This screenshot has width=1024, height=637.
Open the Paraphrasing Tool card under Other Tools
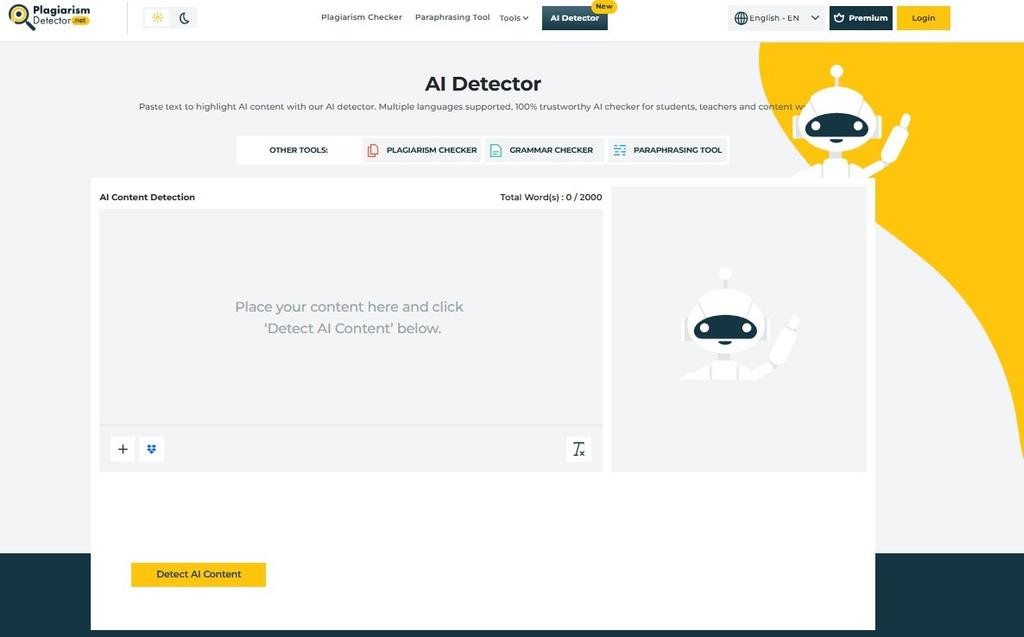point(668,150)
